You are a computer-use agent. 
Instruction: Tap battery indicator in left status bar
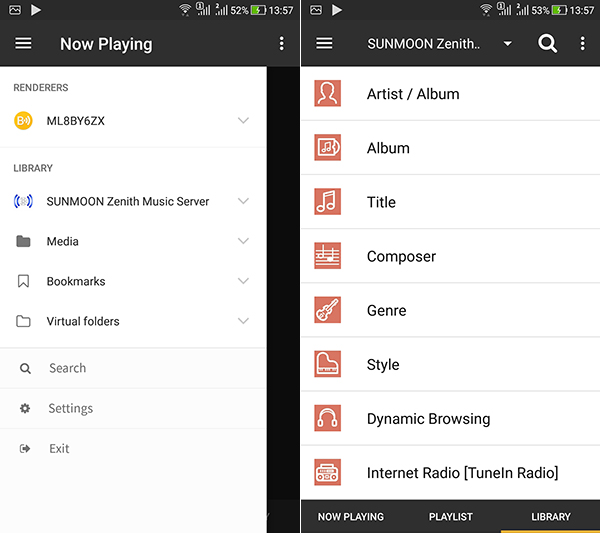258,10
